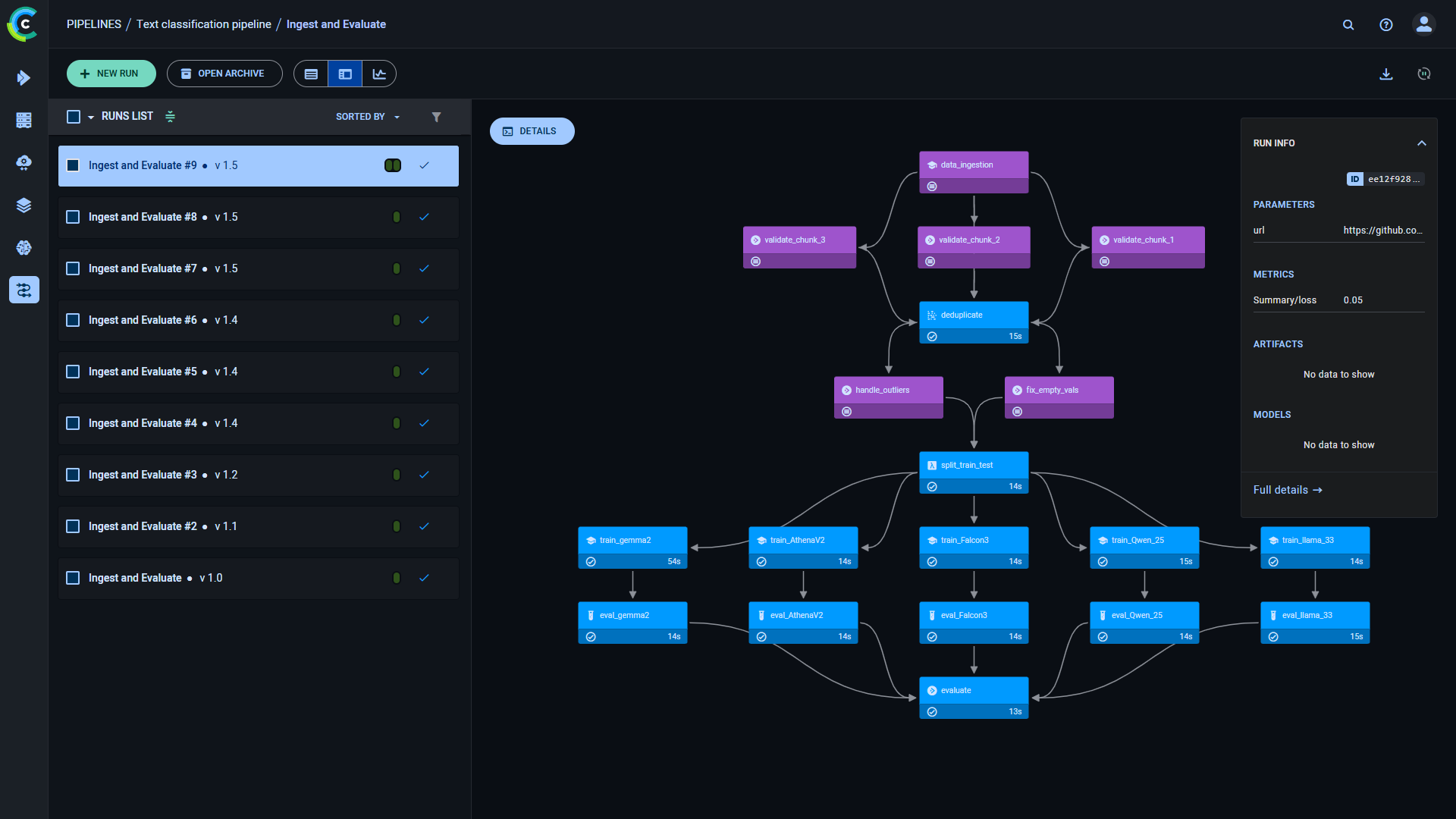Switch to table view
Image resolution: width=1456 pixels, height=819 pixels.
tap(311, 74)
